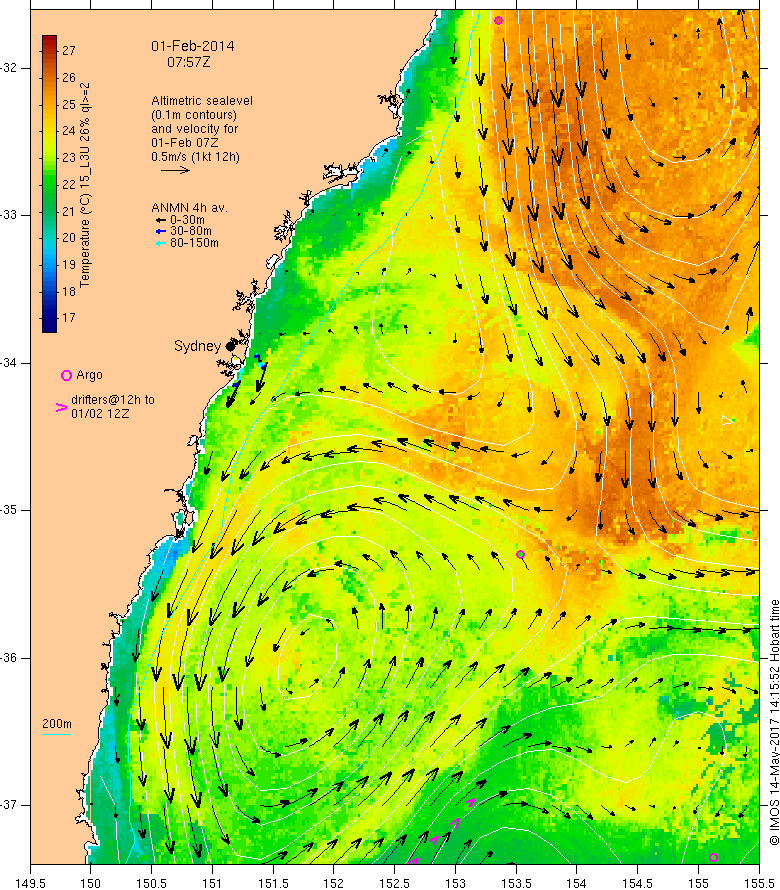Screen dimensions: 780x890
Task: Click the Argo marker at the top edge
Action: tap(498, 20)
